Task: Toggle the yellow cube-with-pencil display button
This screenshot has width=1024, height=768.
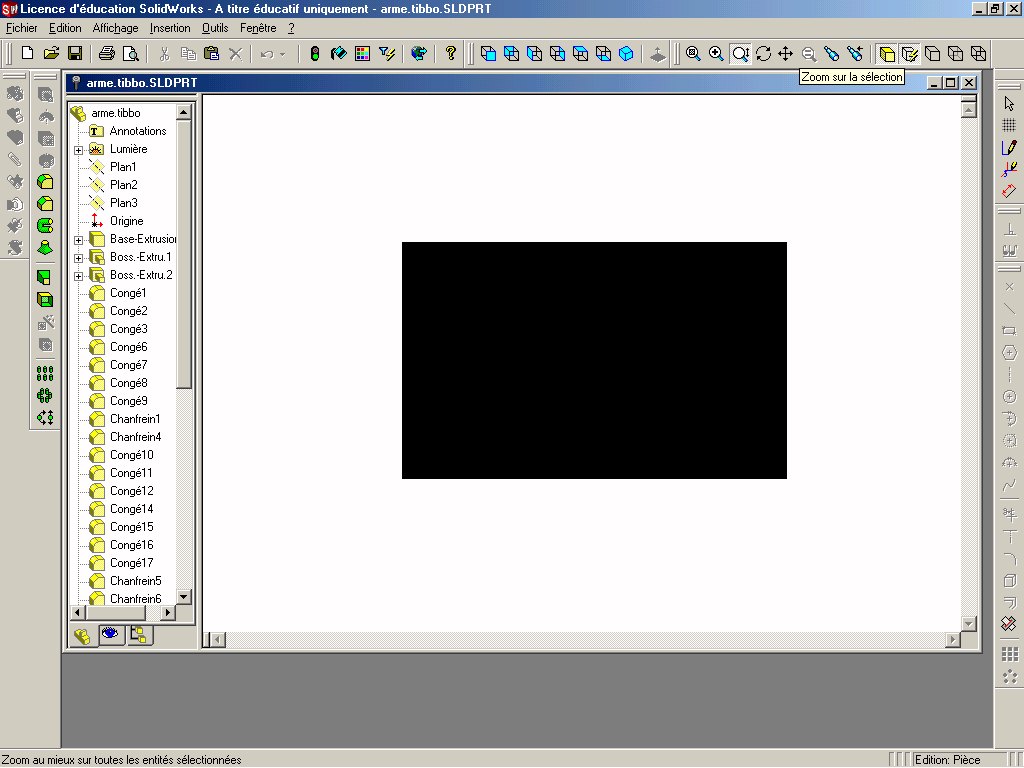Action: pos(909,53)
